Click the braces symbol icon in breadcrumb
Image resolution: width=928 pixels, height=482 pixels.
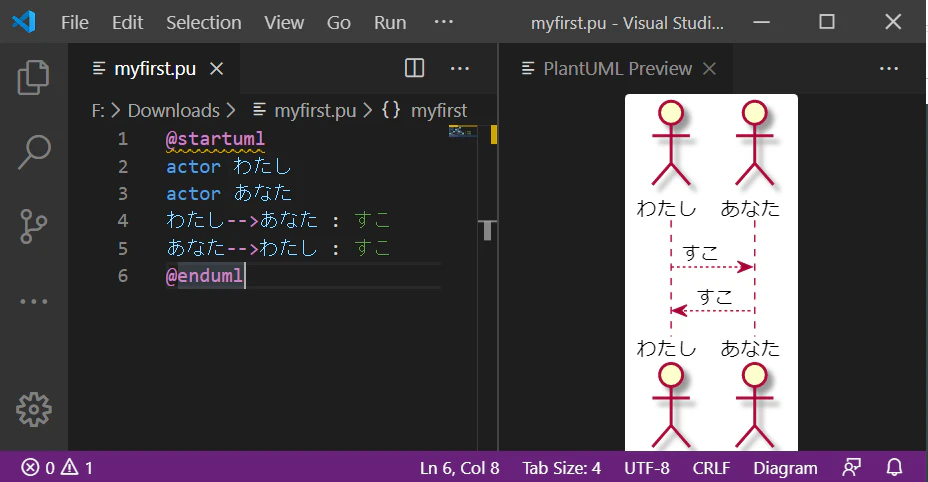point(391,110)
